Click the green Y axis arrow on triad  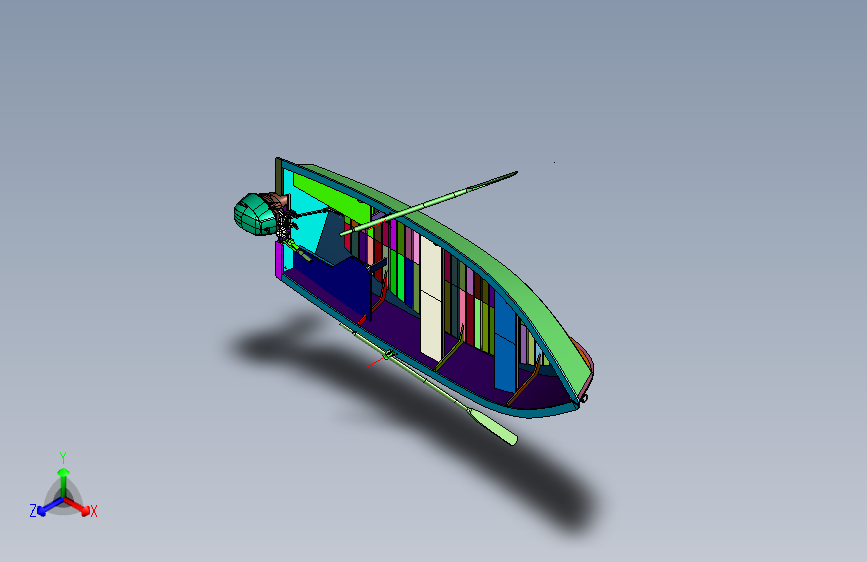coord(64,482)
